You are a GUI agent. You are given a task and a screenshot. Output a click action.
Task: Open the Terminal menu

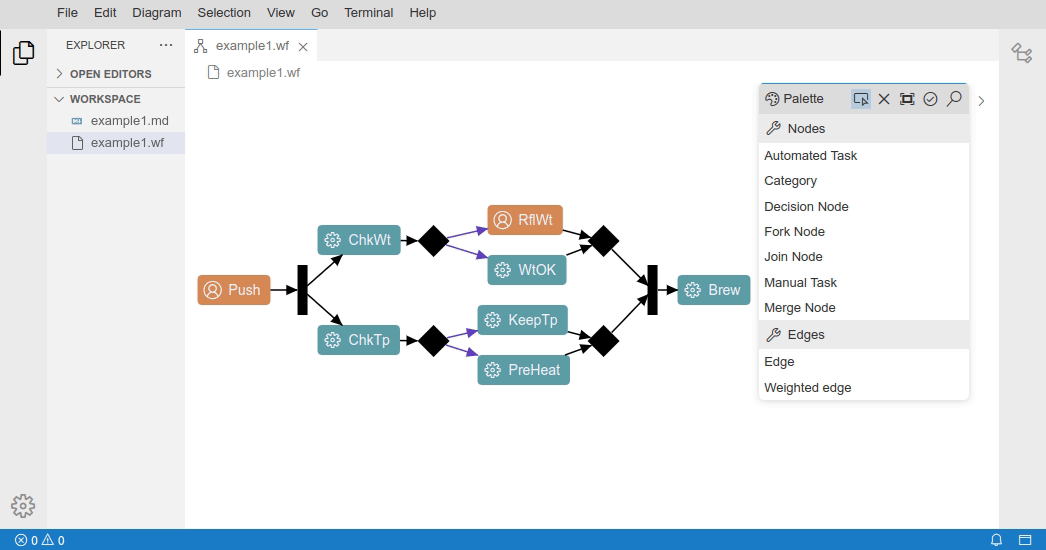coord(369,13)
